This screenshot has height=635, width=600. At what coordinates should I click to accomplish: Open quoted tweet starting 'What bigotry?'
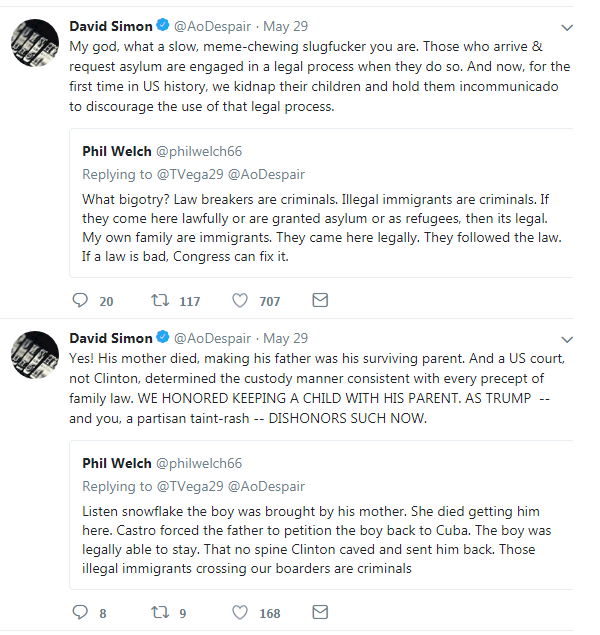click(321, 203)
